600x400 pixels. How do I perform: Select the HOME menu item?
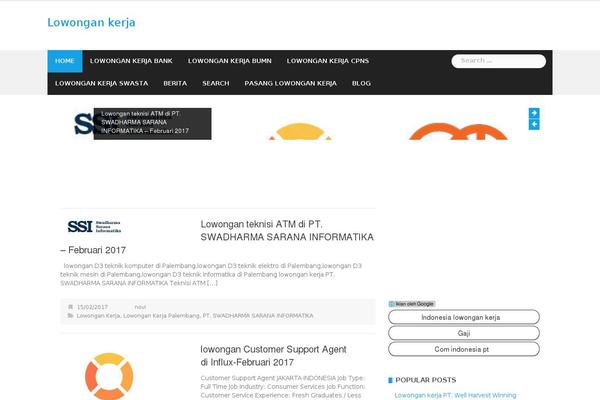(x=65, y=61)
